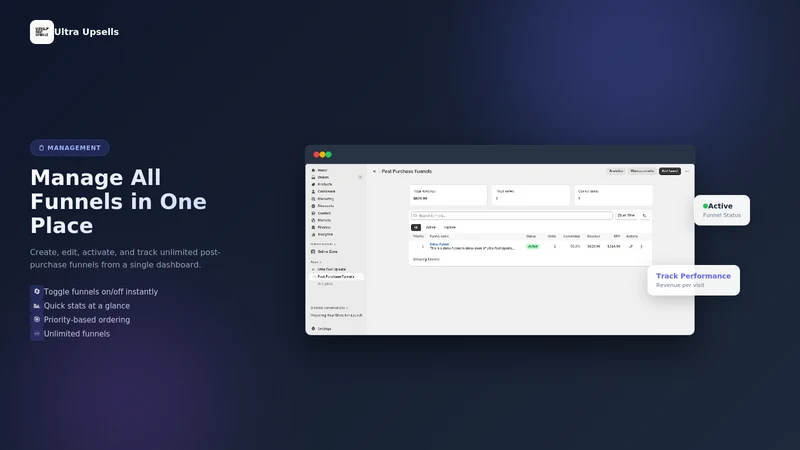Click the Funnel Name column header
800x450 pixels.
439,237
